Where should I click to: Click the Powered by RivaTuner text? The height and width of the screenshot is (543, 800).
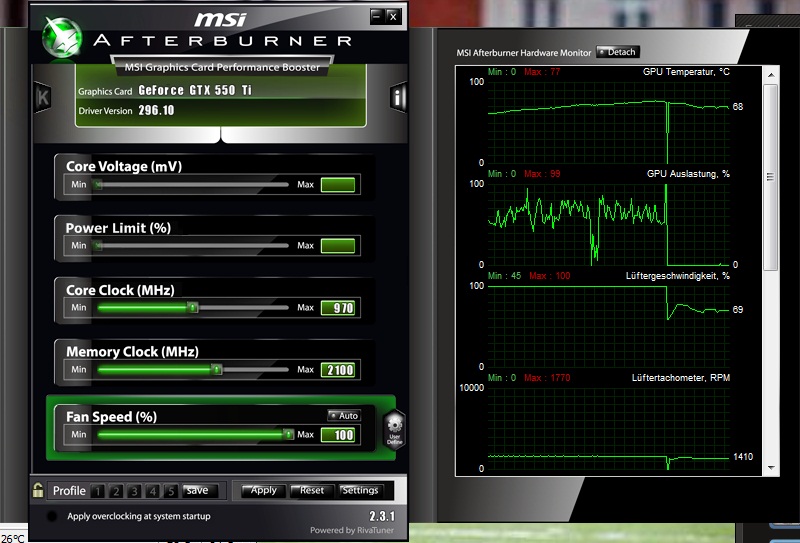(352, 530)
